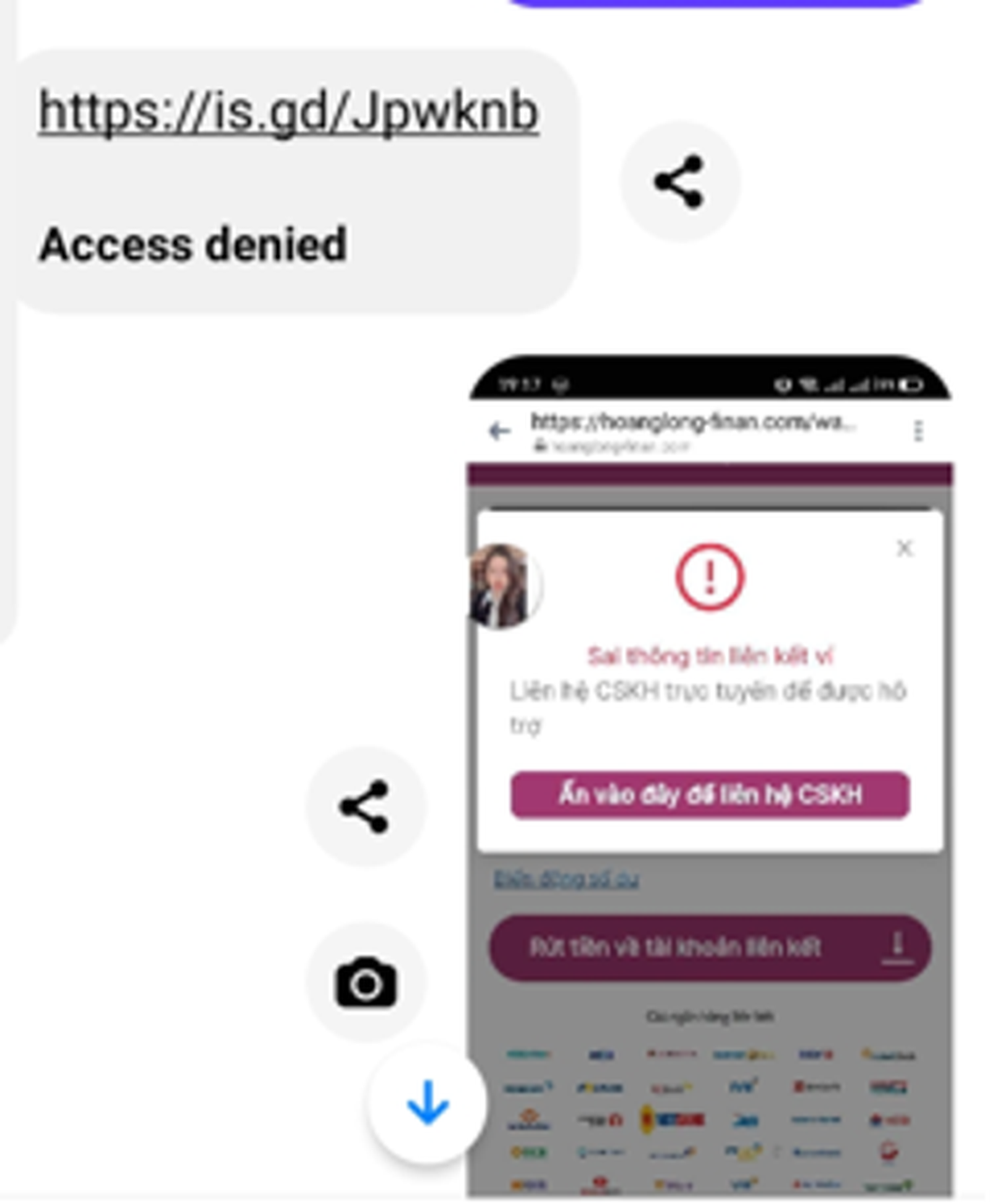Tap the back arrow in the browser bar
Screen dimensions: 990x1204
pos(499,431)
